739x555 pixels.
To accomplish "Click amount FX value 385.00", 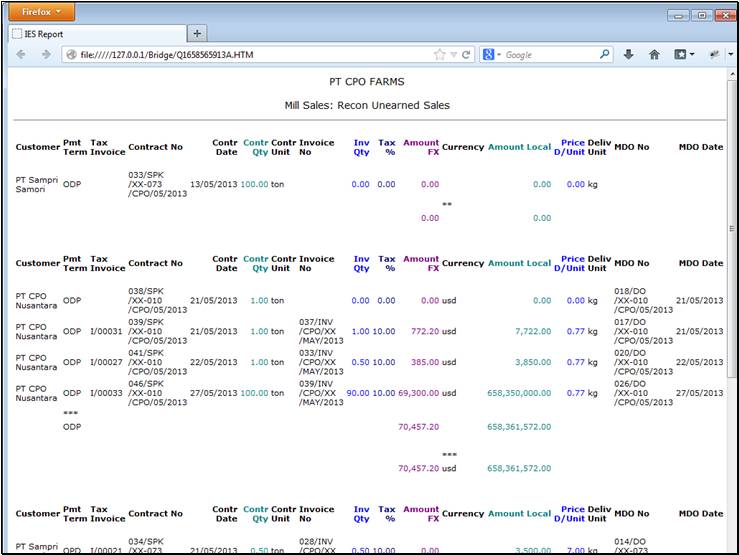I will coord(425,362).
